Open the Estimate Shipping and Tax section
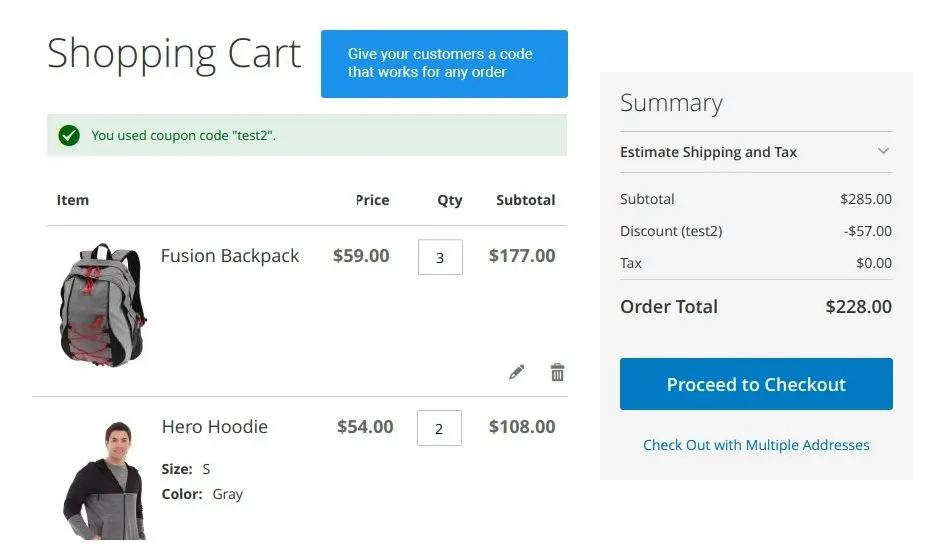940x560 pixels. [756, 152]
